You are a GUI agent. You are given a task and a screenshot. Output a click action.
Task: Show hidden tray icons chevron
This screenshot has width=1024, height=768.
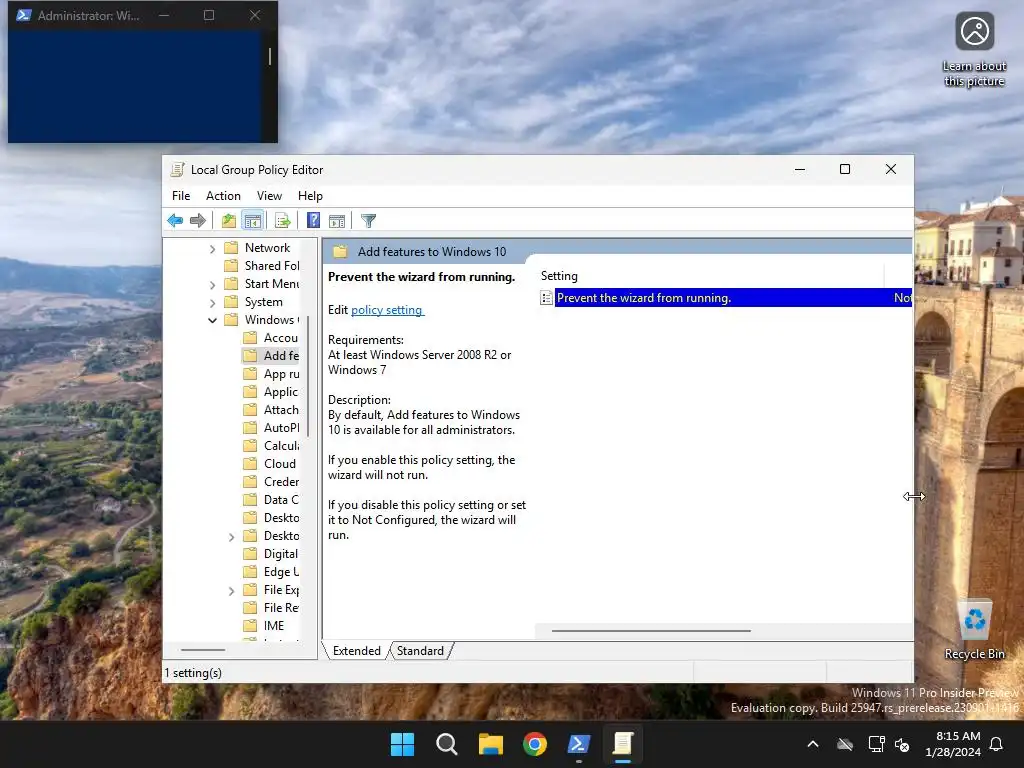point(813,744)
